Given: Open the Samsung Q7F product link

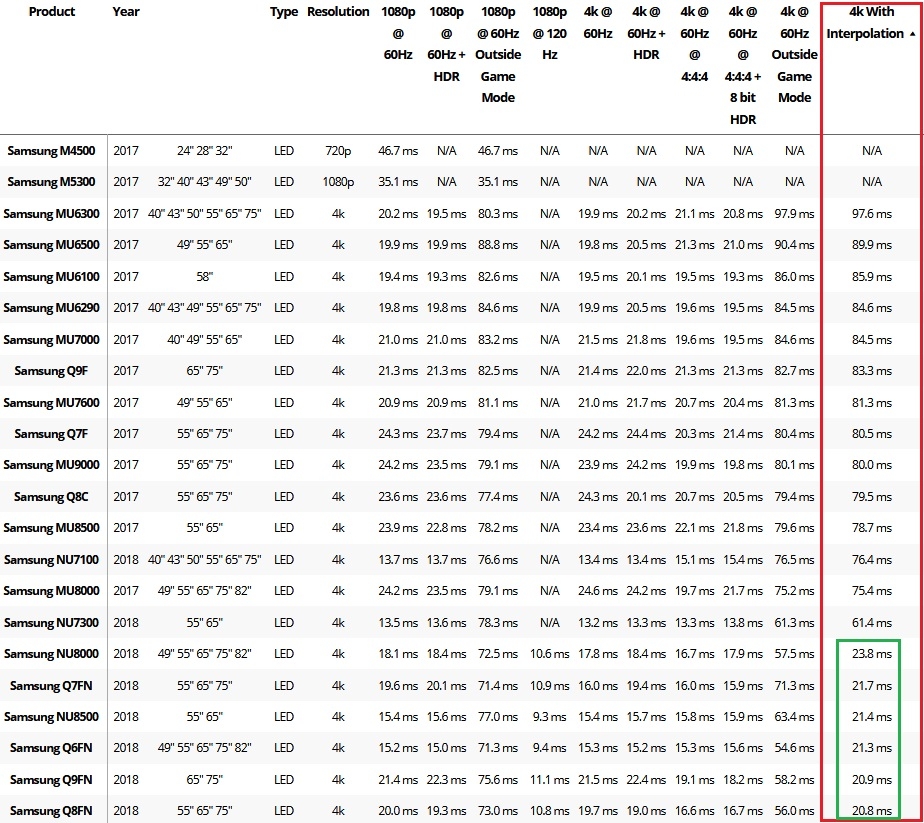Looking at the screenshot, I should pos(51,434).
